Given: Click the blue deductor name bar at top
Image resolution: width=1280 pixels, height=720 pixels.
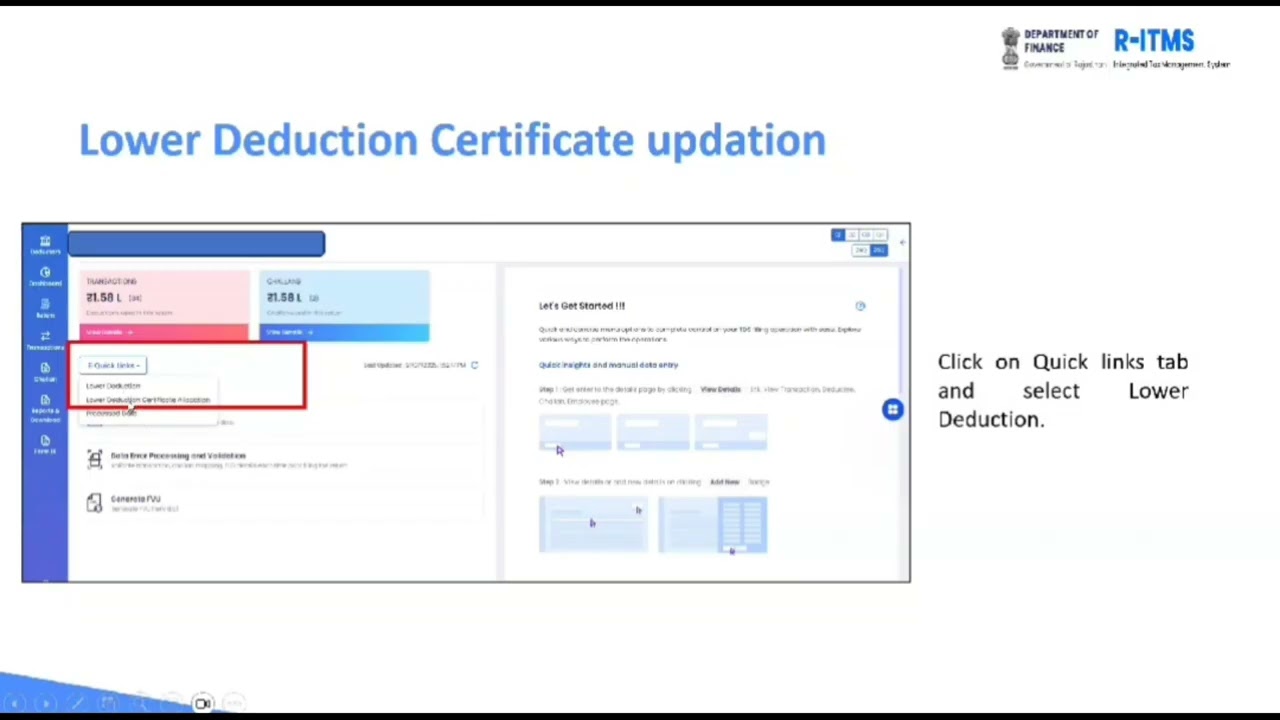Looking at the screenshot, I should click(196, 243).
